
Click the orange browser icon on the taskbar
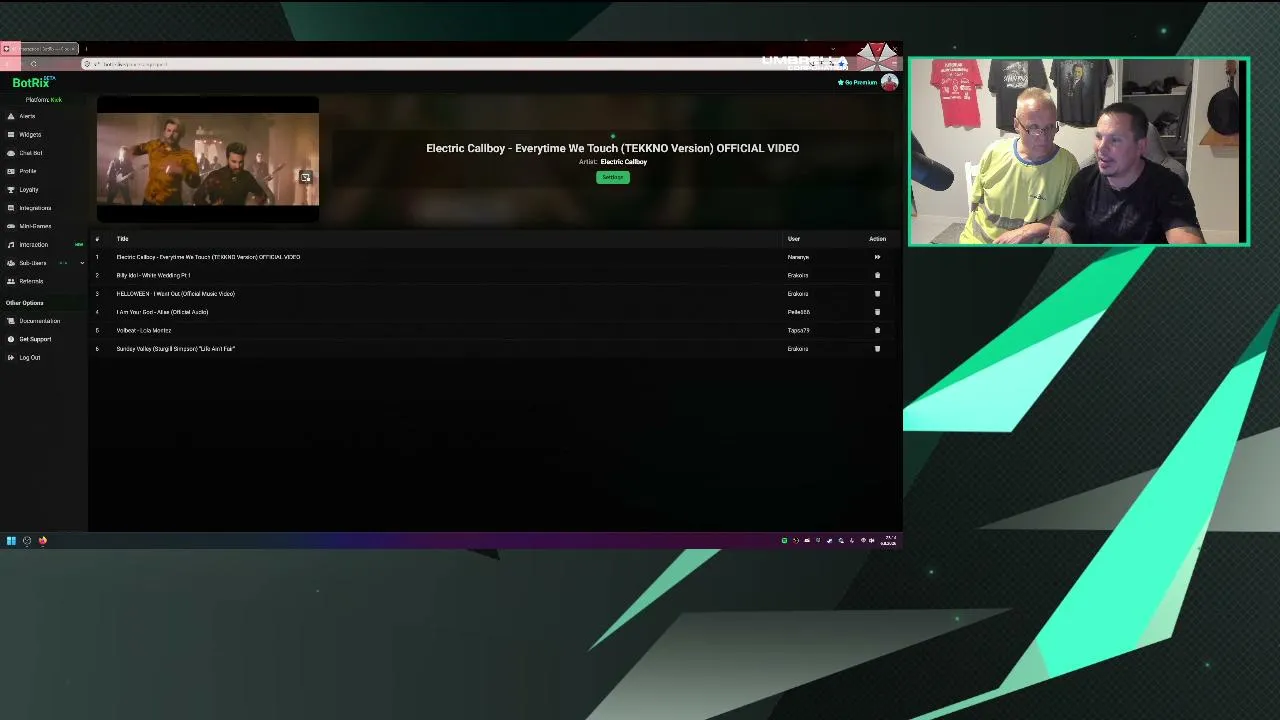point(43,541)
